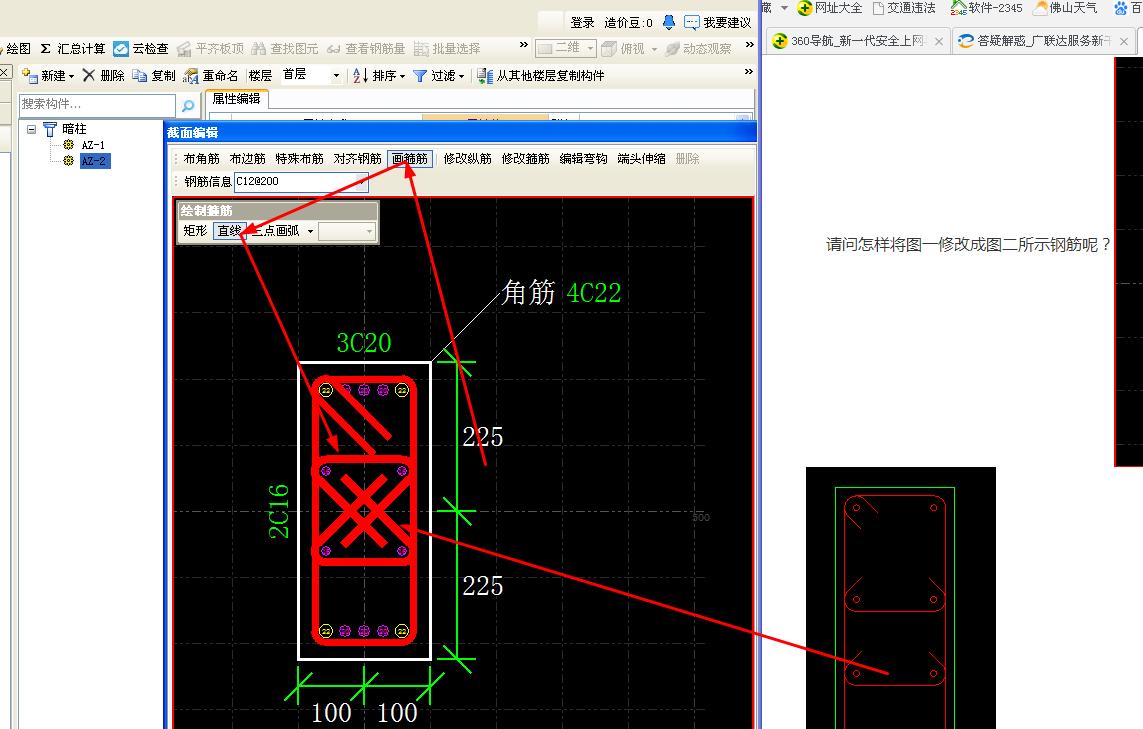Click the 布角筋 button in 截面编辑
The height and width of the screenshot is (729, 1143).
pos(200,157)
